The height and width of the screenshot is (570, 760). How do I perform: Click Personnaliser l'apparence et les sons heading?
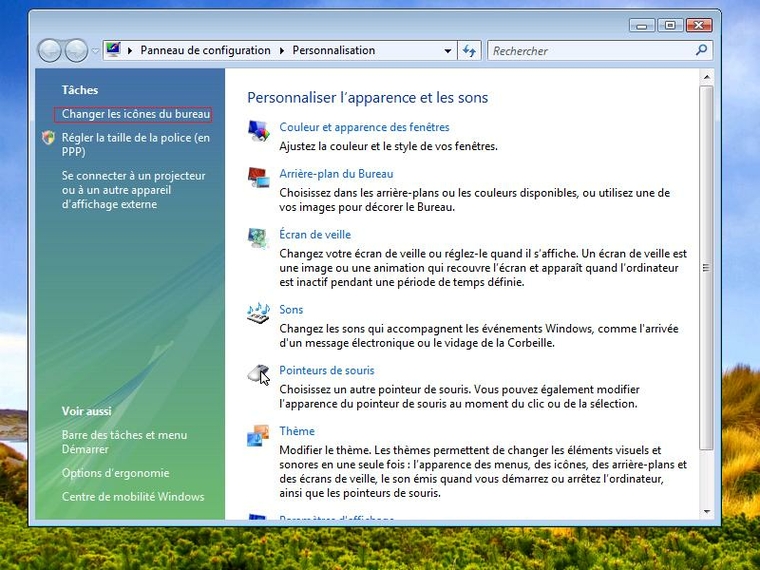coord(367,97)
